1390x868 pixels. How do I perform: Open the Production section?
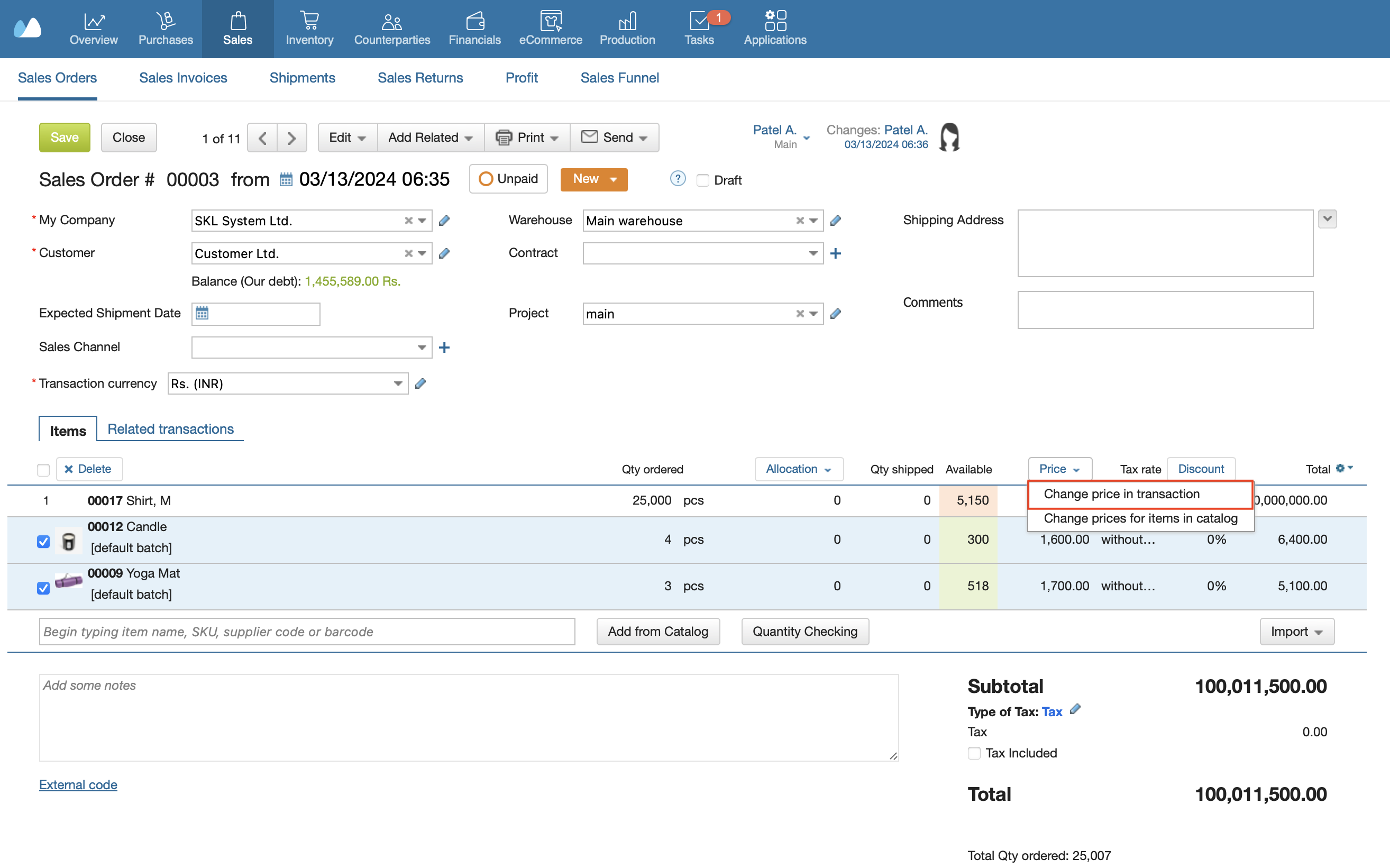click(x=627, y=29)
